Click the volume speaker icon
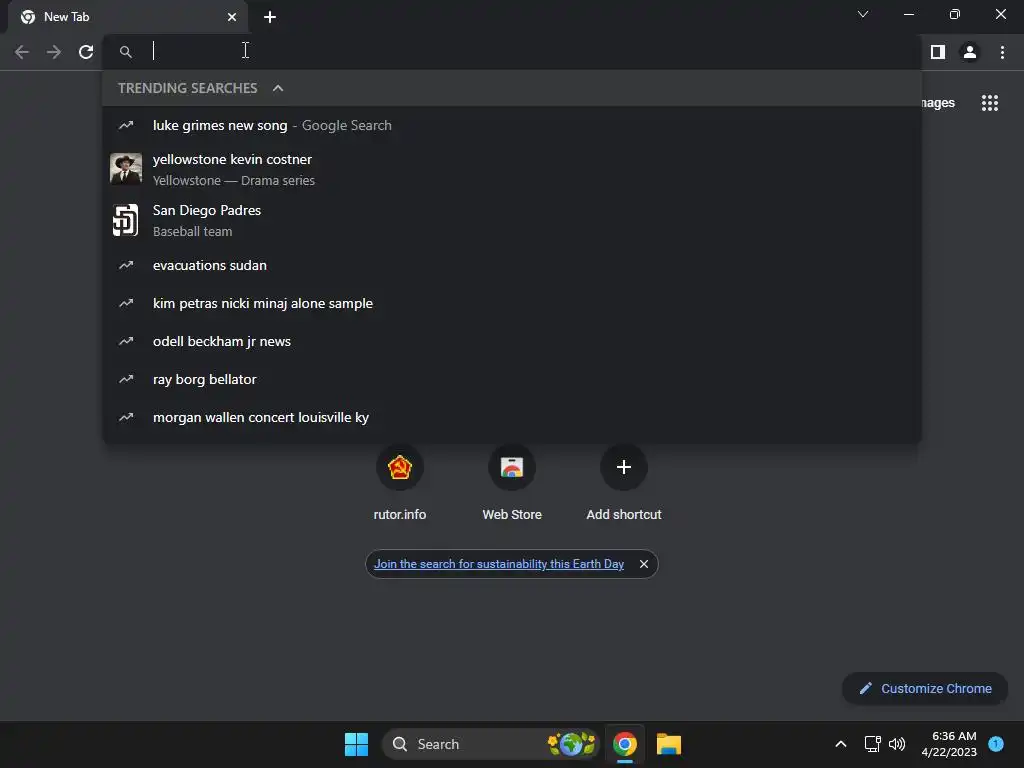 897,744
